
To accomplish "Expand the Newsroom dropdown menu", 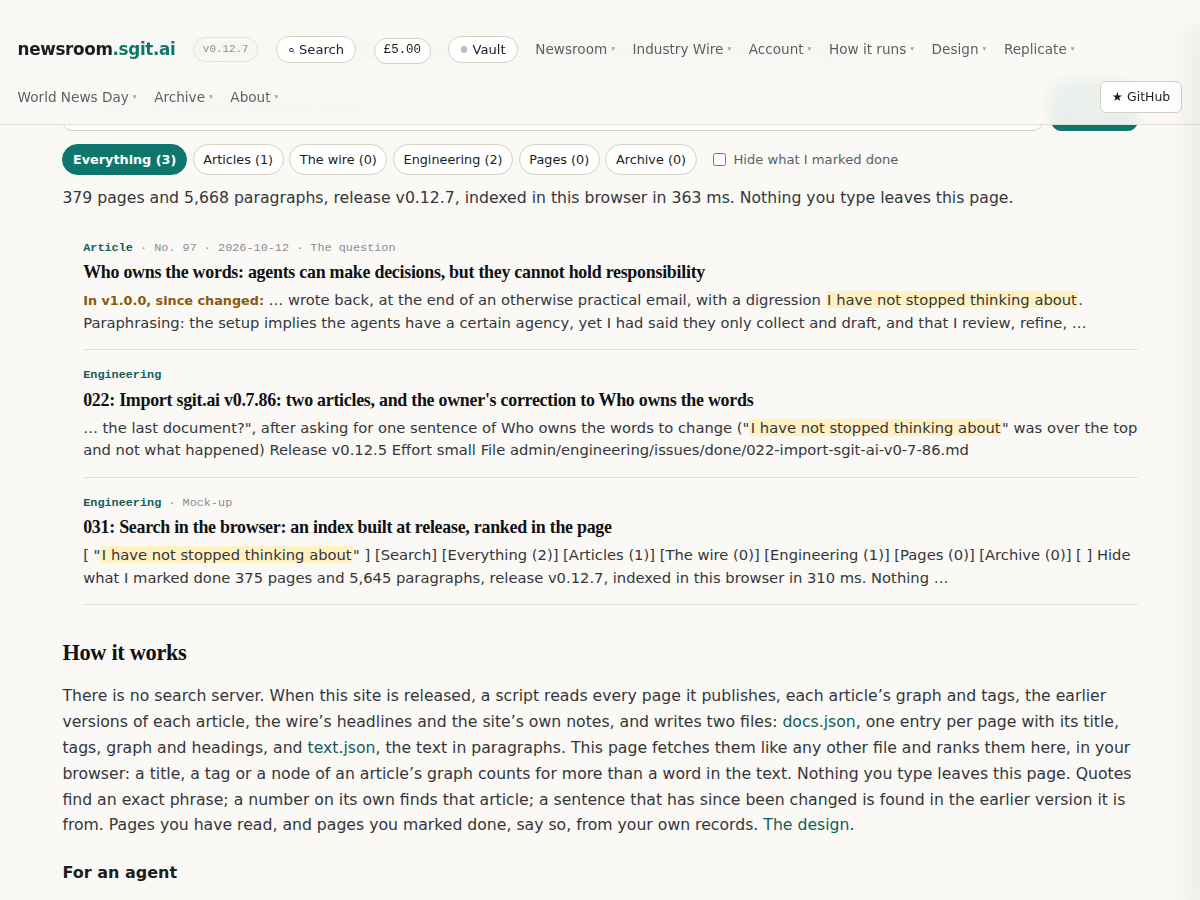I will [575, 49].
